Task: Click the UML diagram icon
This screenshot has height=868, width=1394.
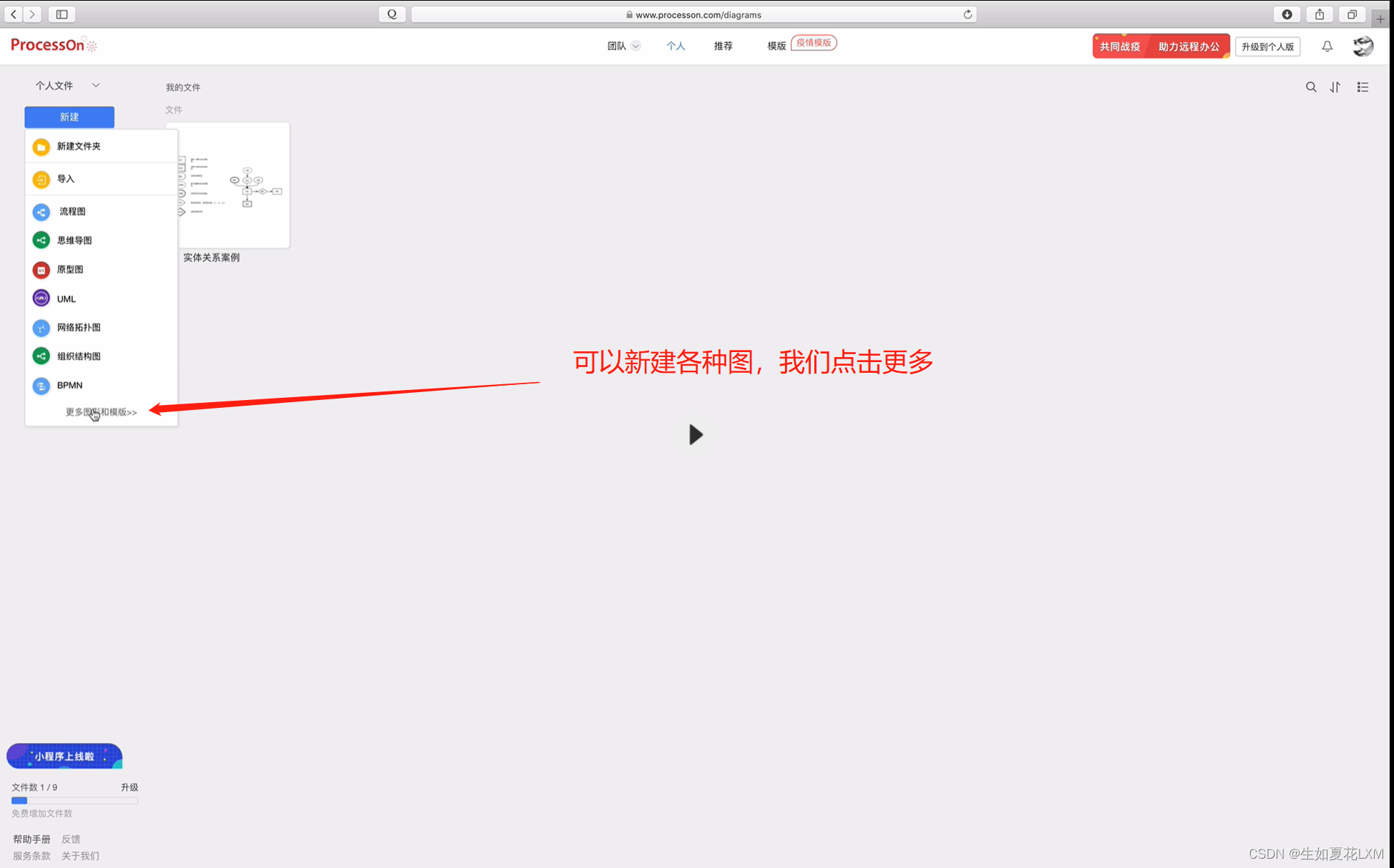Action: pos(42,298)
